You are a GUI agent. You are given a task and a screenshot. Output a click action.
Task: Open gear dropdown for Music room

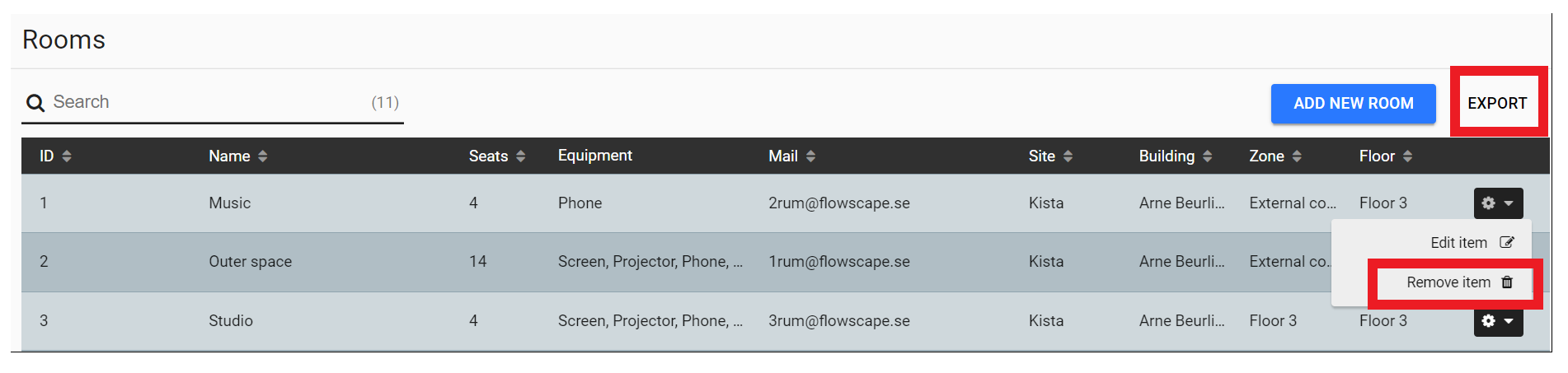1498,203
